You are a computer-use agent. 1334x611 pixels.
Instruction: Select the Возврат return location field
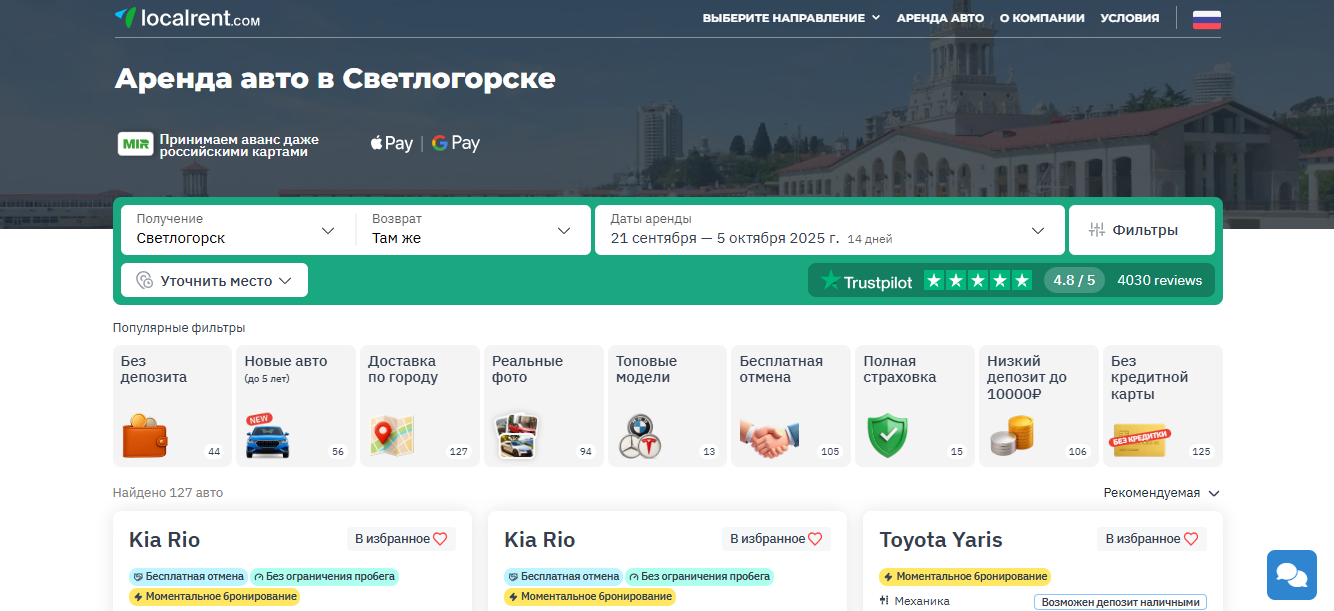(x=473, y=230)
